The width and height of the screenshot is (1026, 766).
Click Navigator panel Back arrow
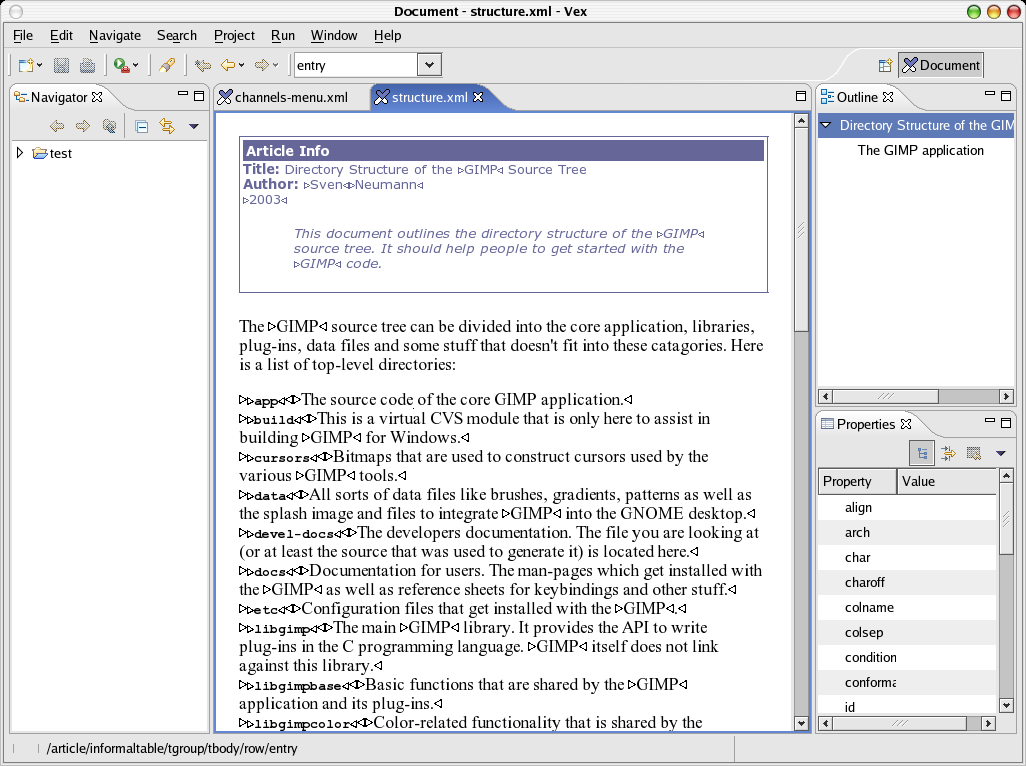click(x=57, y=126)
